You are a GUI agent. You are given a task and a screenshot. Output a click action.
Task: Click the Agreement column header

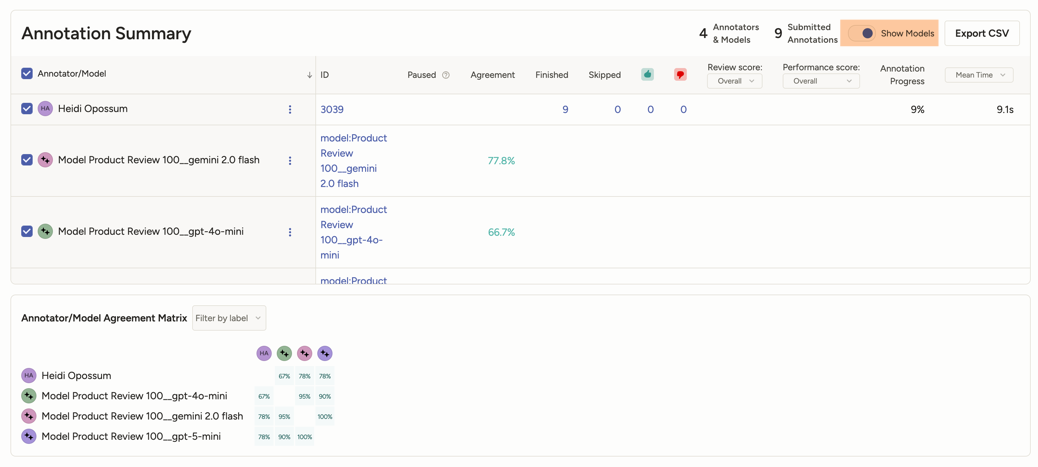pos(492,75)
